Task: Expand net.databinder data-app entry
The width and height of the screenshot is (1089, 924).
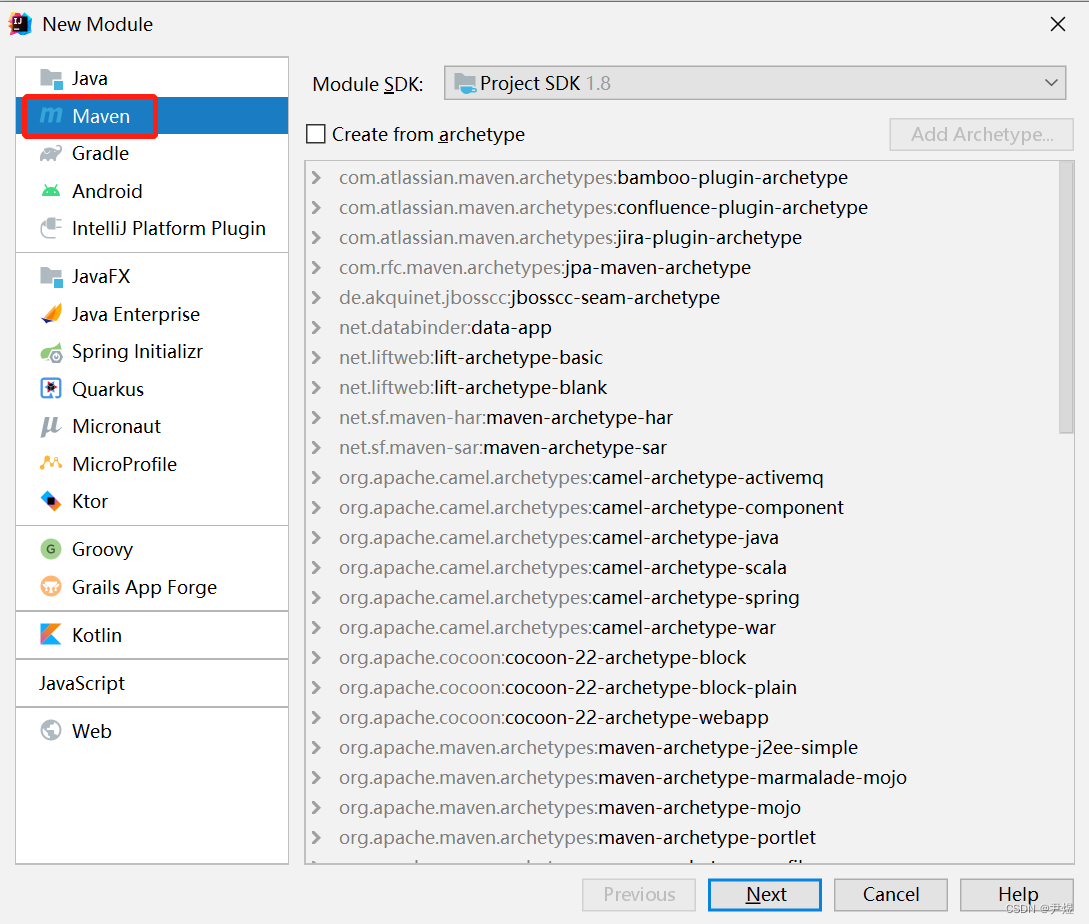Action: coord(317,327)
